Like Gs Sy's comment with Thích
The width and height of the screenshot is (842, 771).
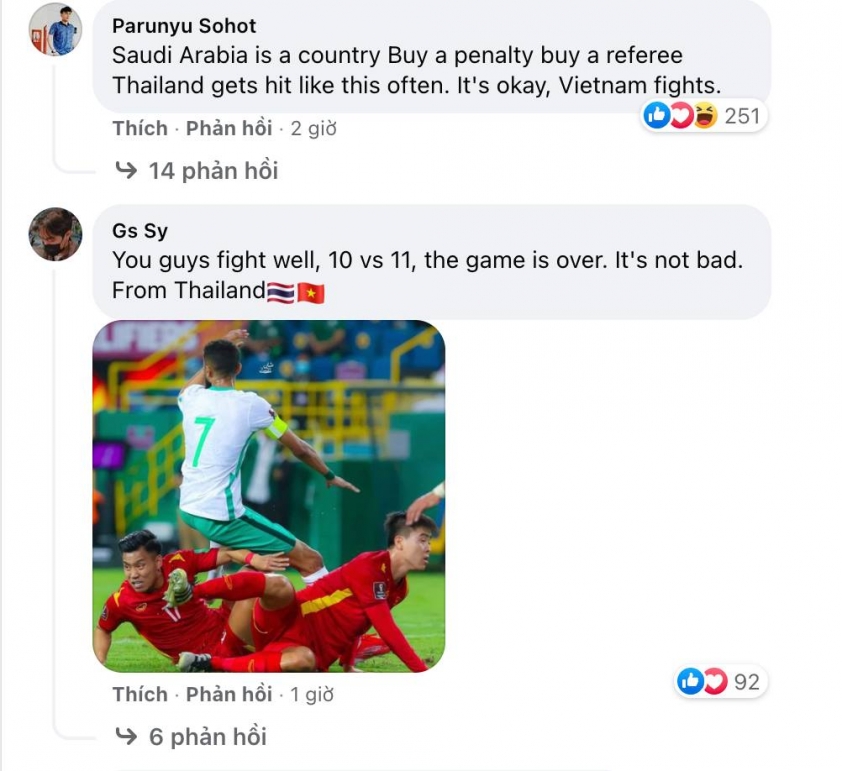click(x=140, y=694)
